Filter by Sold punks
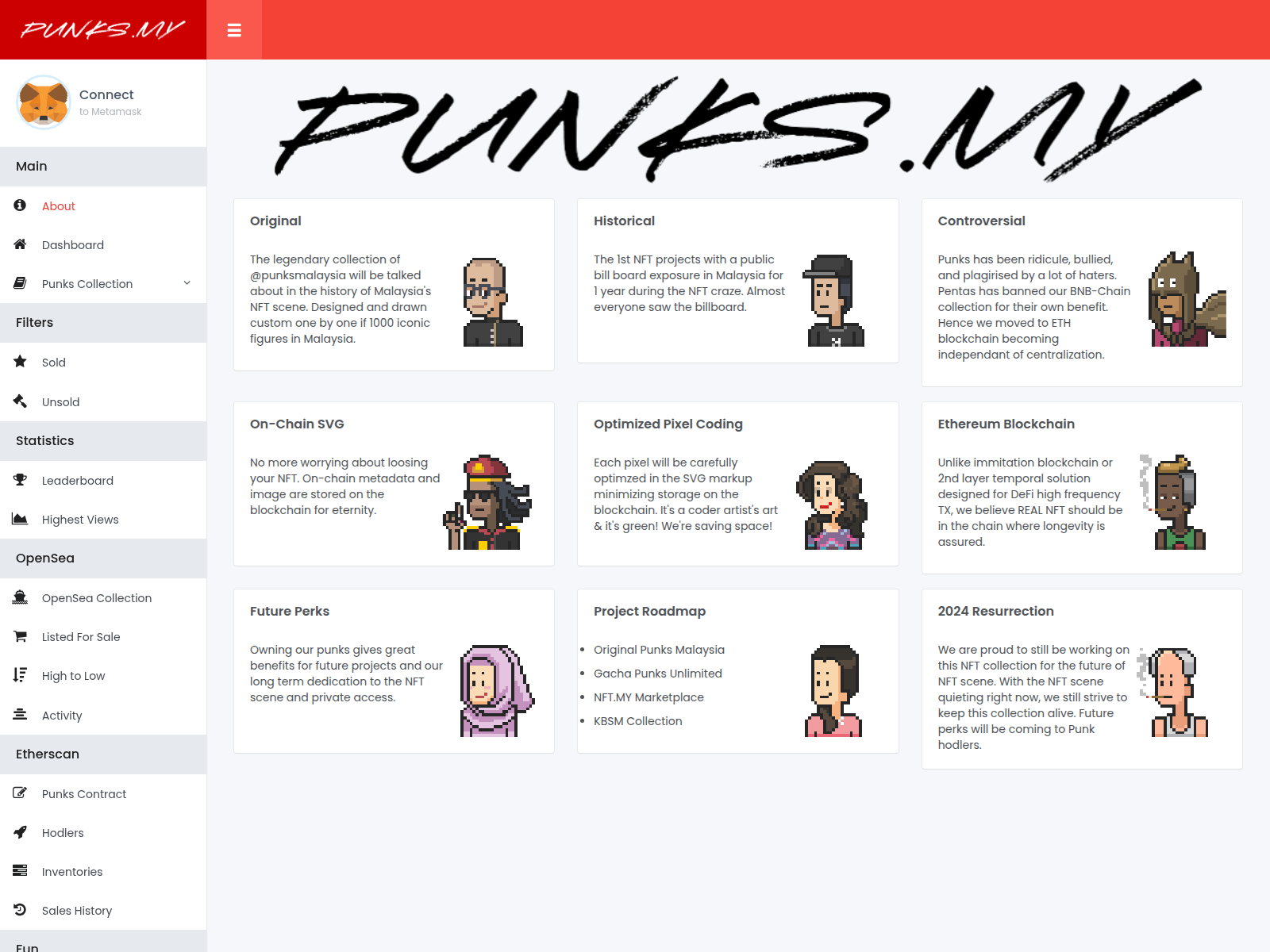Image resolution: width=1270 pixels, height=952 pixels. tap(103, 363)
